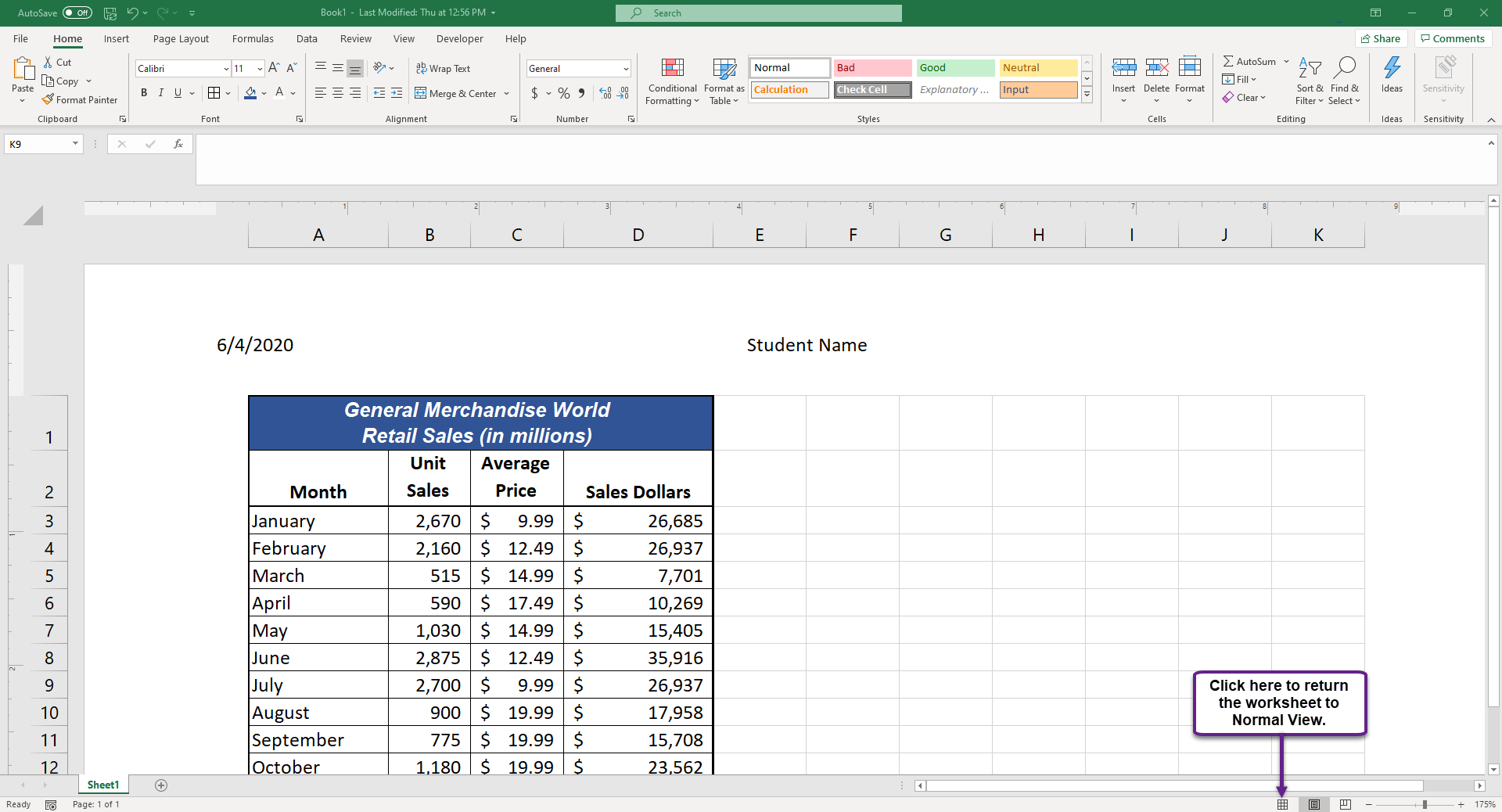Click Merge & Center
The image size is (1502, 812).
[x=456, y=93]
